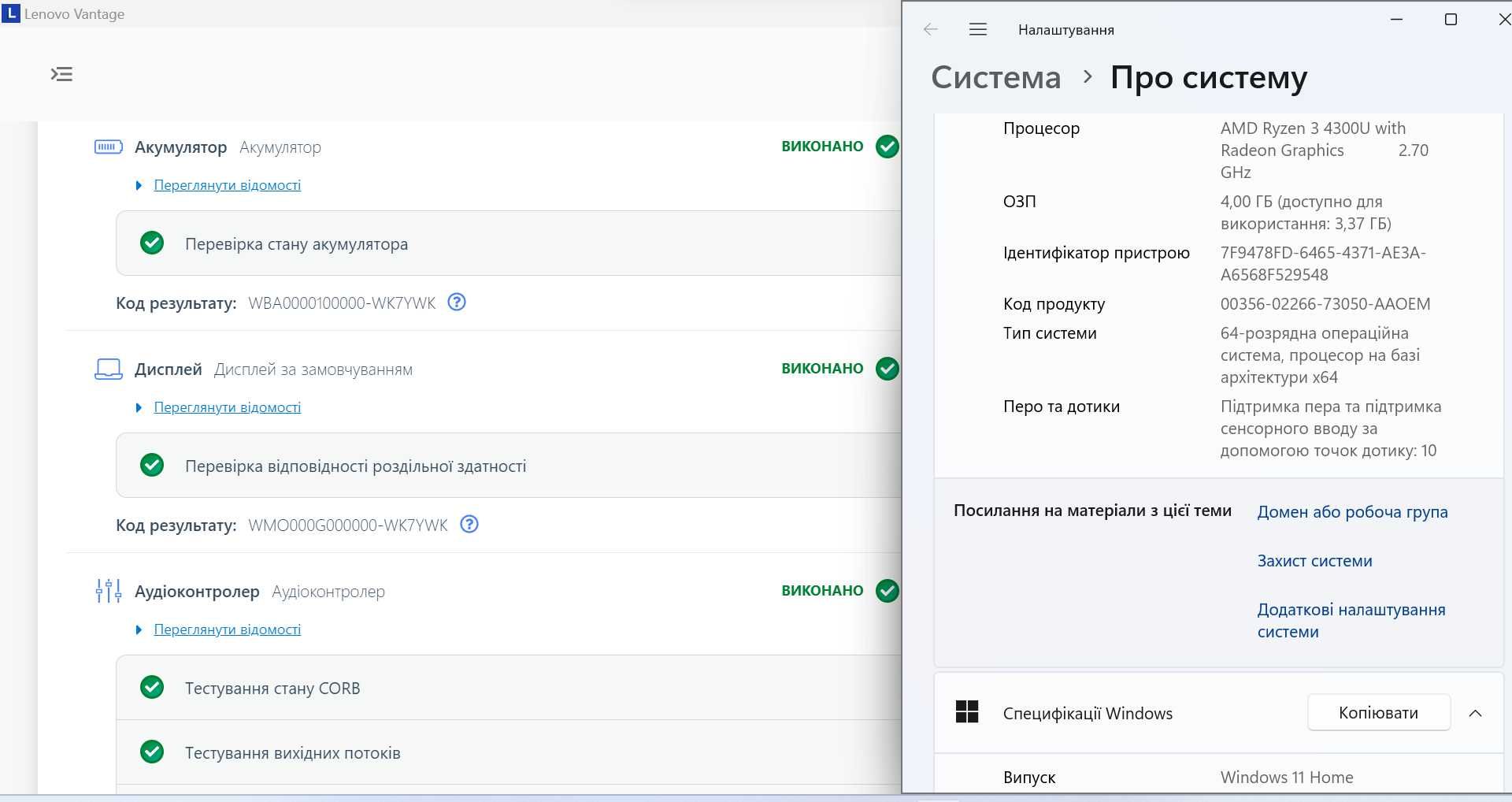
Task: Open Переглянути відомості link under Аудіоконтролер
Action: point(227,629)
